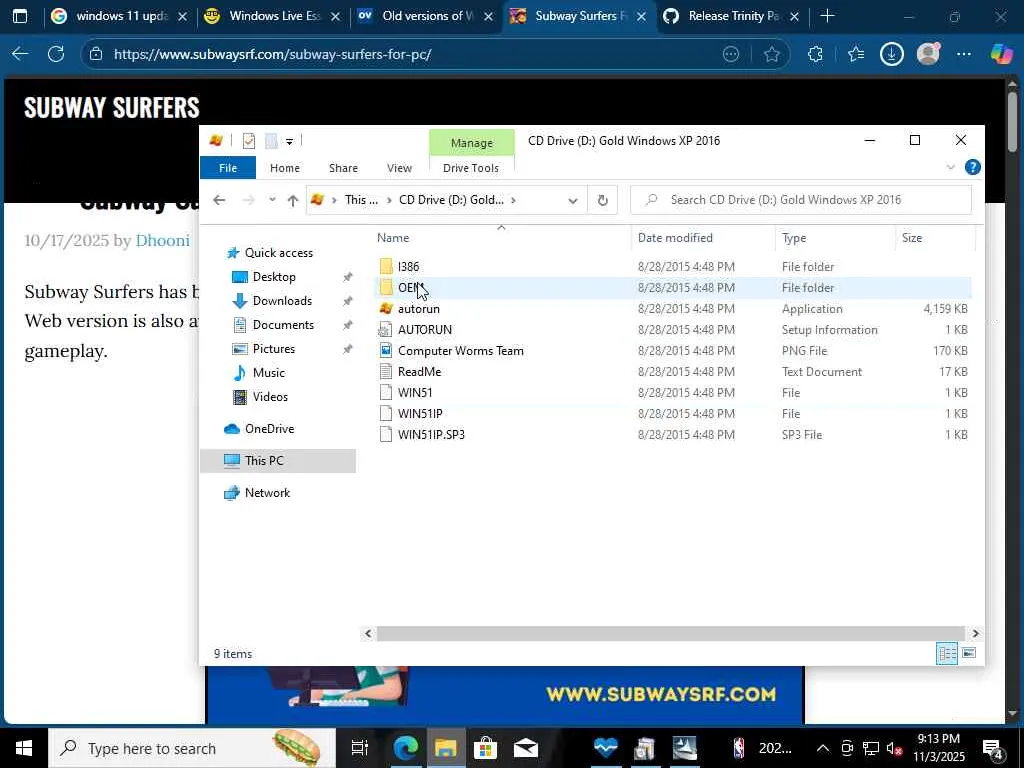Viewport: 1024px width, 768px height.
Task: Open Windows Start menu
Action: (x=24, y=748)
